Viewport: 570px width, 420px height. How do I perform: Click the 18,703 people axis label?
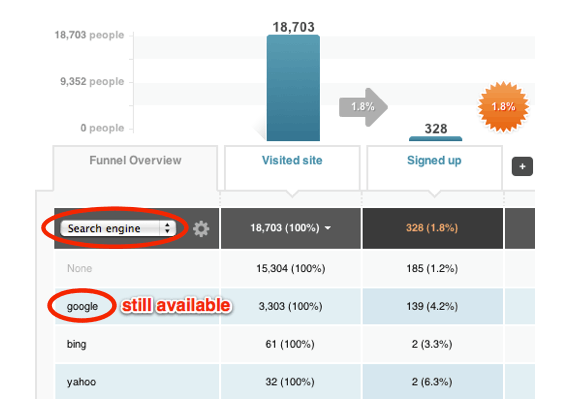click(x=89, y=35)
